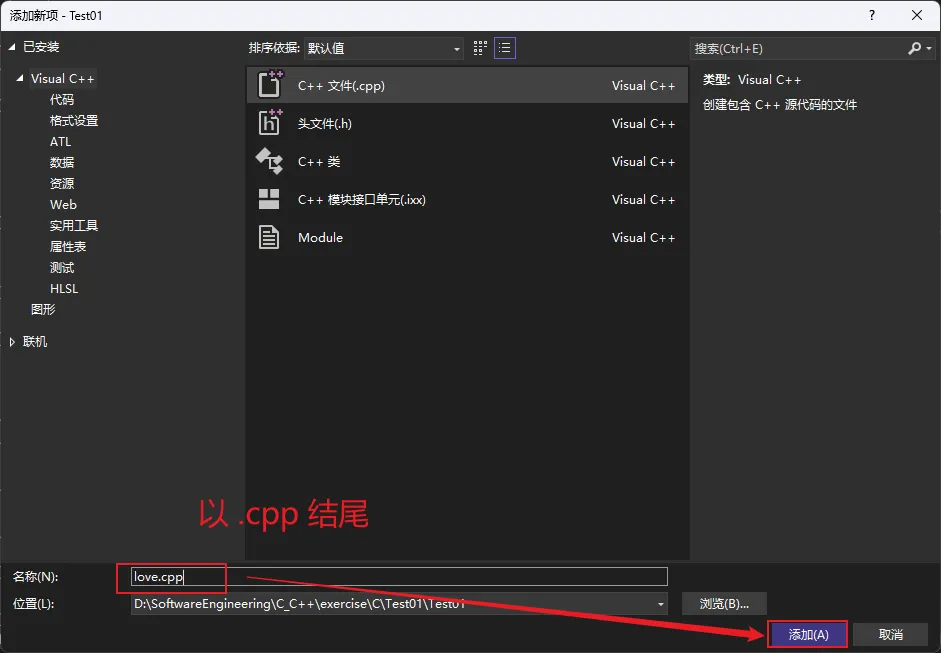Expand the 联机 tree section
Viewport: 941px width, 653px height.
point(12,342)
